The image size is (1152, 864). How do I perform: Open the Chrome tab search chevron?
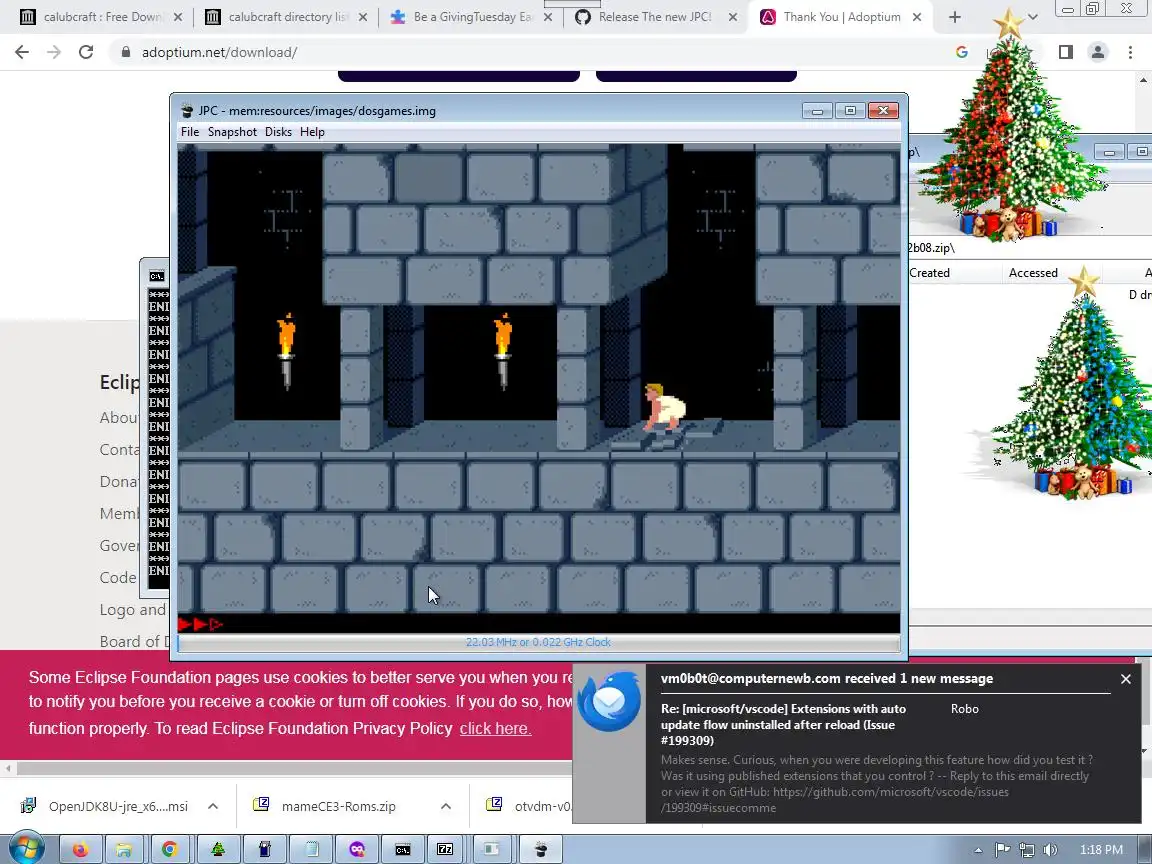click(x=1032, y=17)
